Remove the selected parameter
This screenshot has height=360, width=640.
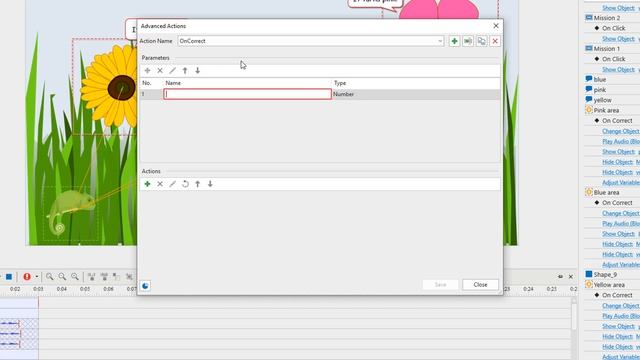(160, 71)
